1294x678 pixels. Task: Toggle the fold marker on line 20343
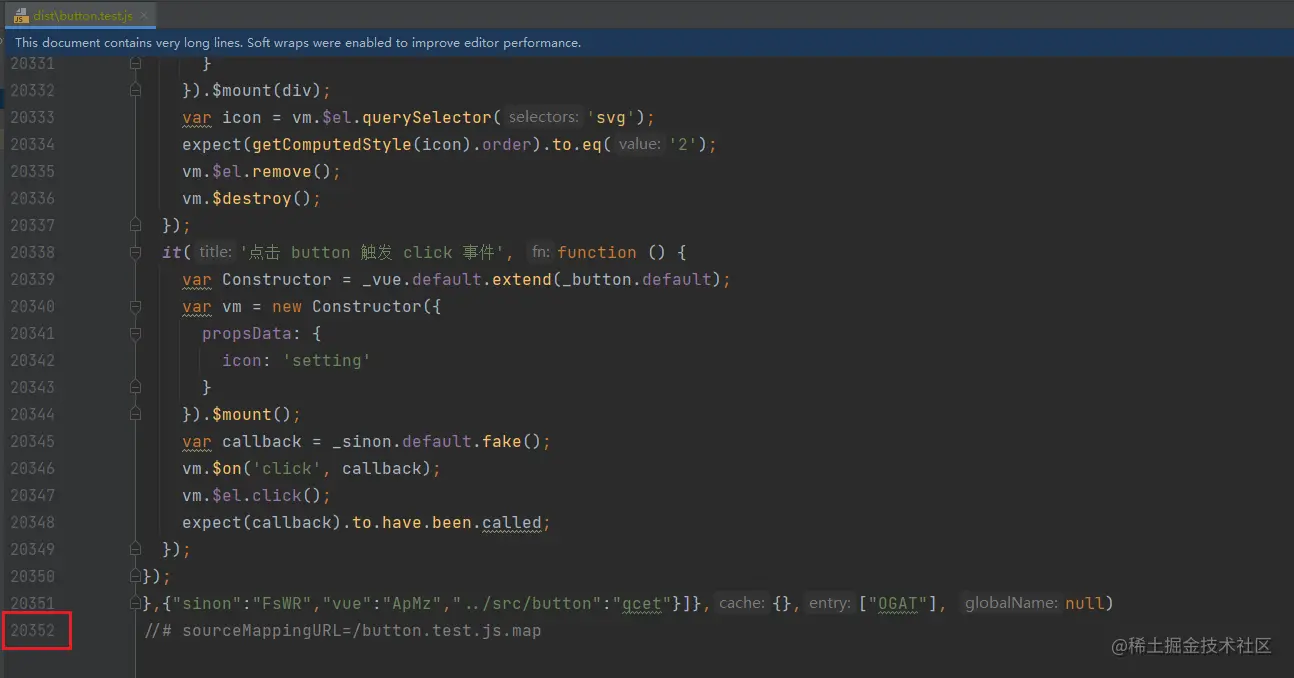coord(135,387)
